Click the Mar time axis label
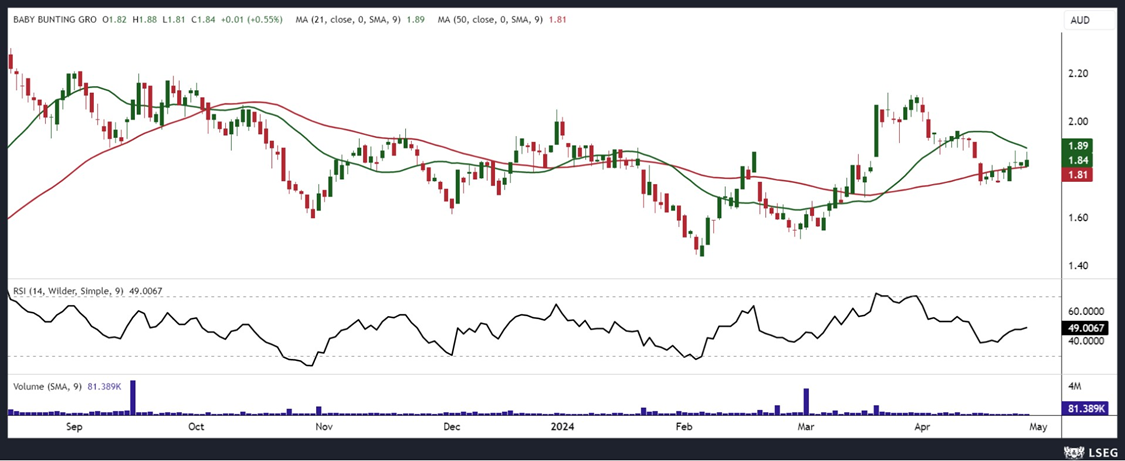1125x461 pixels. coord(806,428)
